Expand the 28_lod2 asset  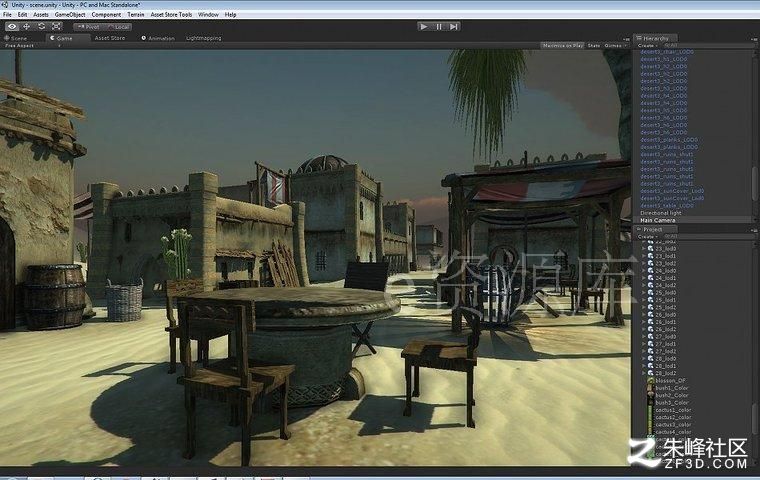coord(644,373)
